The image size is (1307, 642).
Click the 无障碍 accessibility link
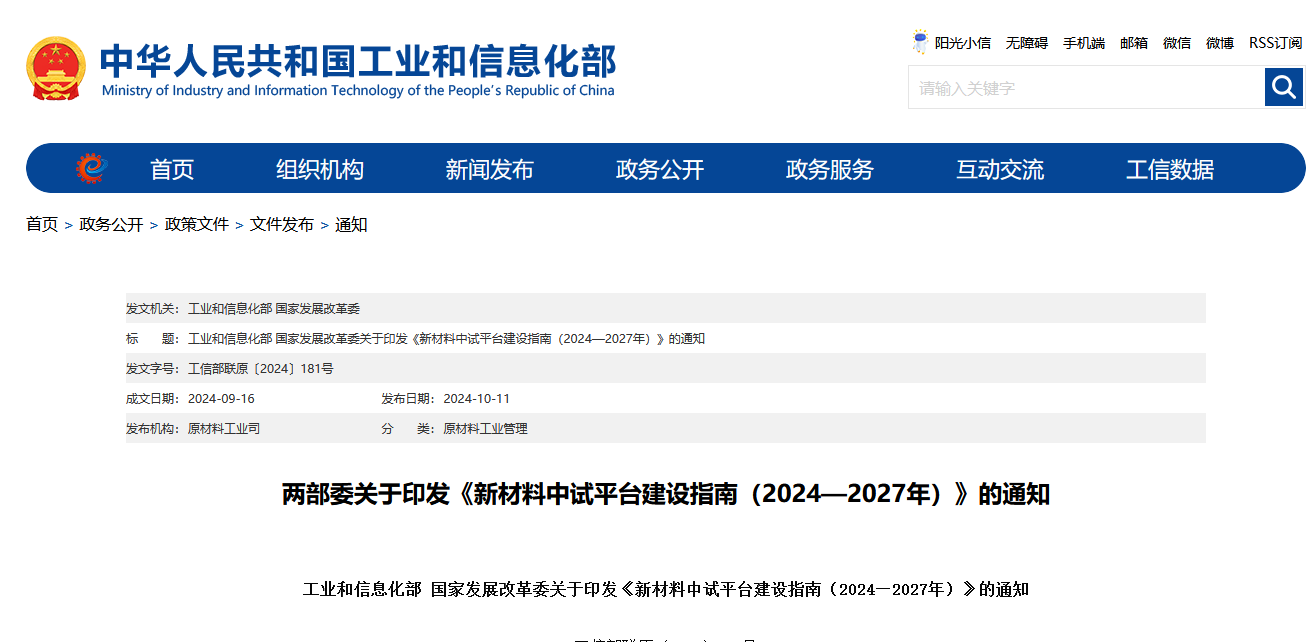(x=1026, y=43)
